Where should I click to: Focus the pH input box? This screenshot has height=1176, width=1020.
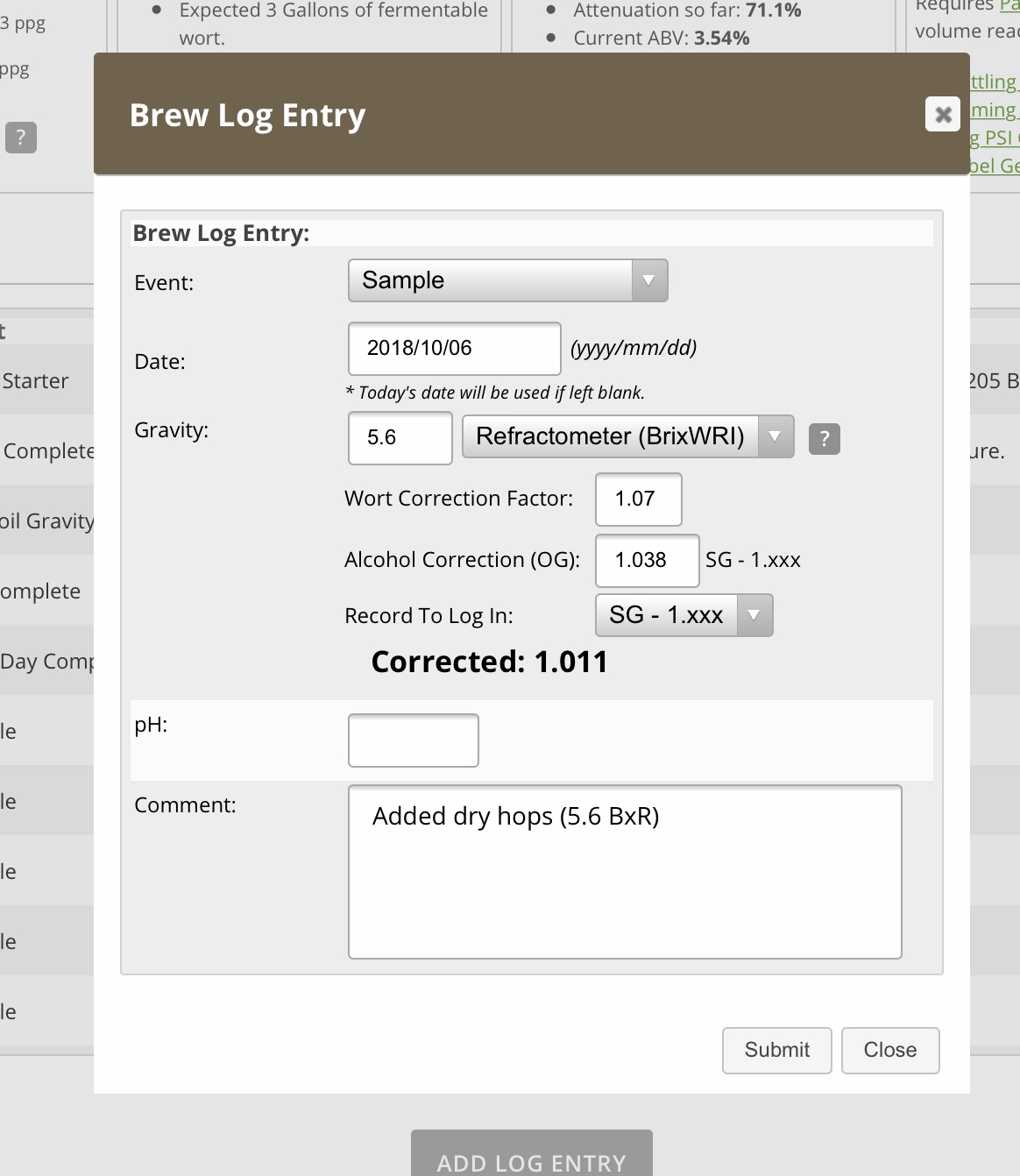pyautogui.click(x=413, y=740)
